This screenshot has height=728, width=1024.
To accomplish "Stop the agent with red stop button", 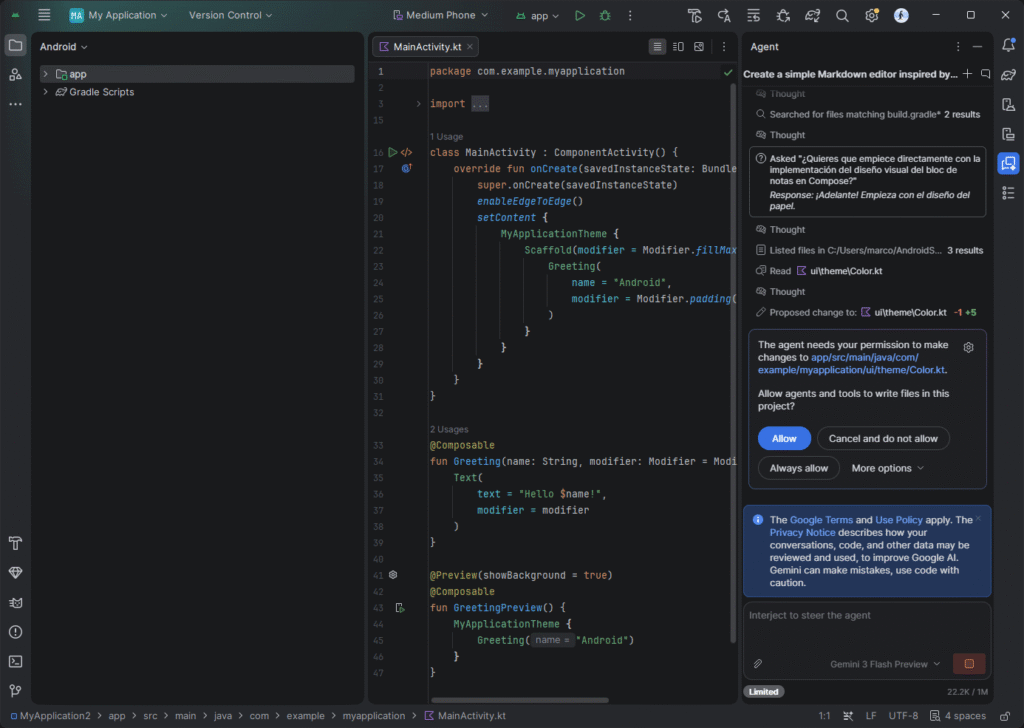I will pyautogui.click(x=969, y=663).
